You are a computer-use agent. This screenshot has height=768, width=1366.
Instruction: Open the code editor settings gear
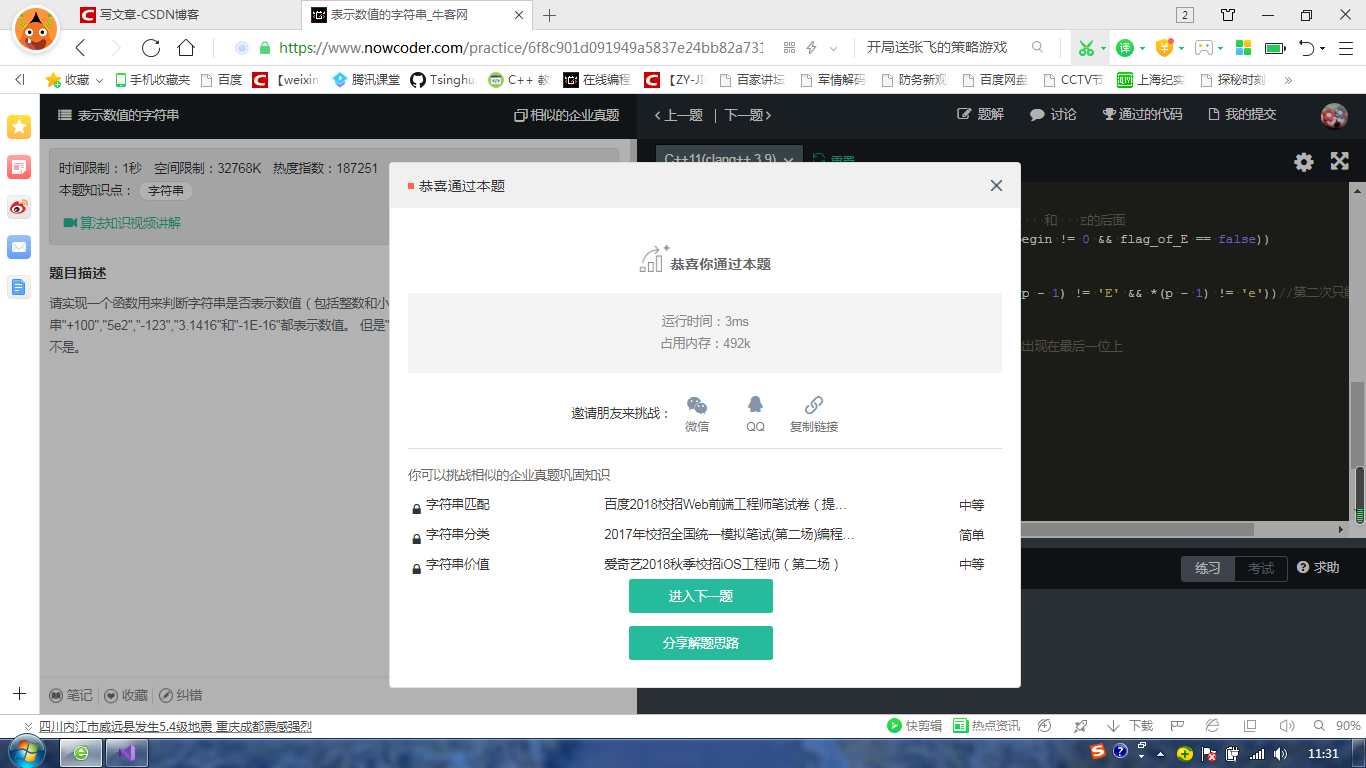pyautogui.click(x=1303, y=161)
